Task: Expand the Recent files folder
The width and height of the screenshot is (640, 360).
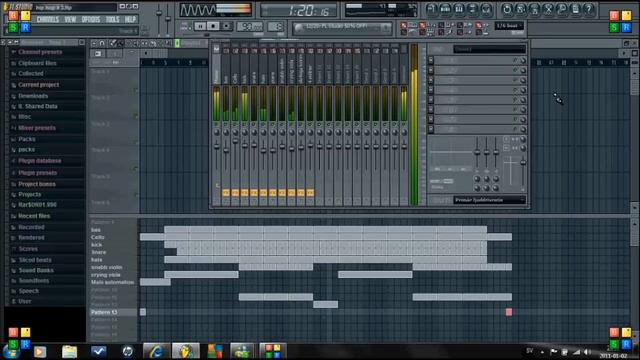Action: point(34,216)
